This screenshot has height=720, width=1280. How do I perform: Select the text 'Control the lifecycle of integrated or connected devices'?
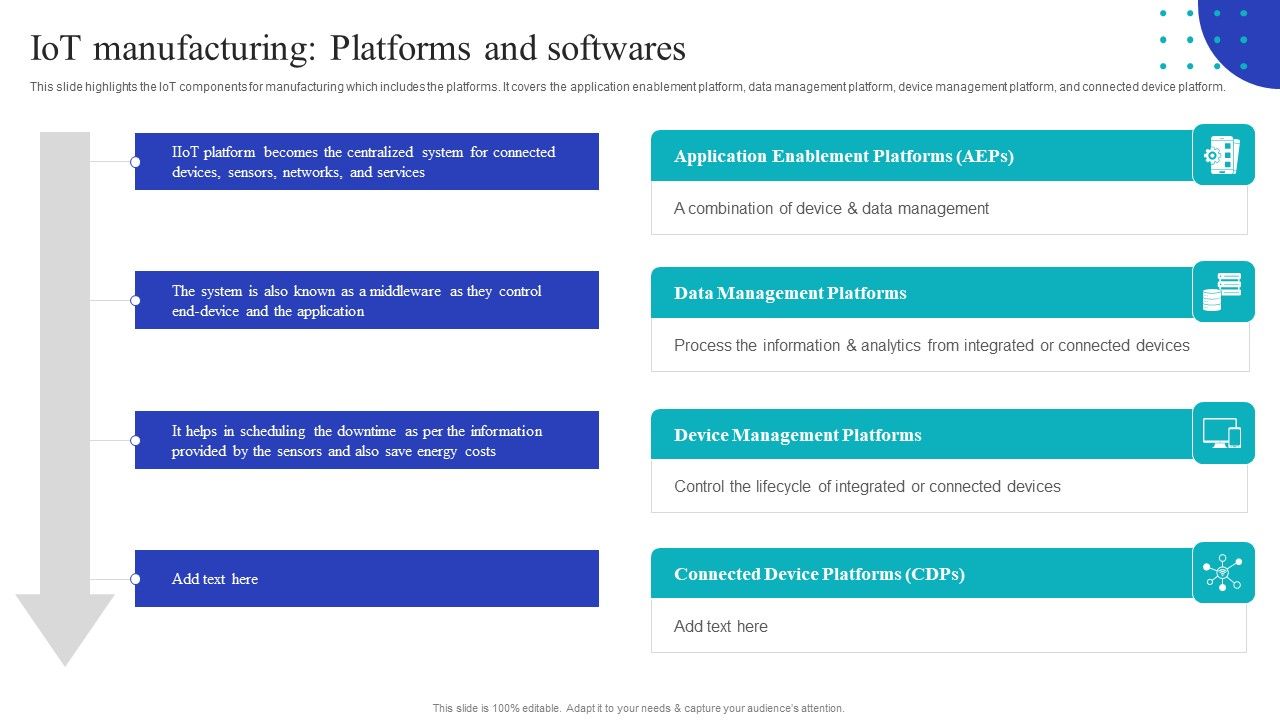point(867,486)
